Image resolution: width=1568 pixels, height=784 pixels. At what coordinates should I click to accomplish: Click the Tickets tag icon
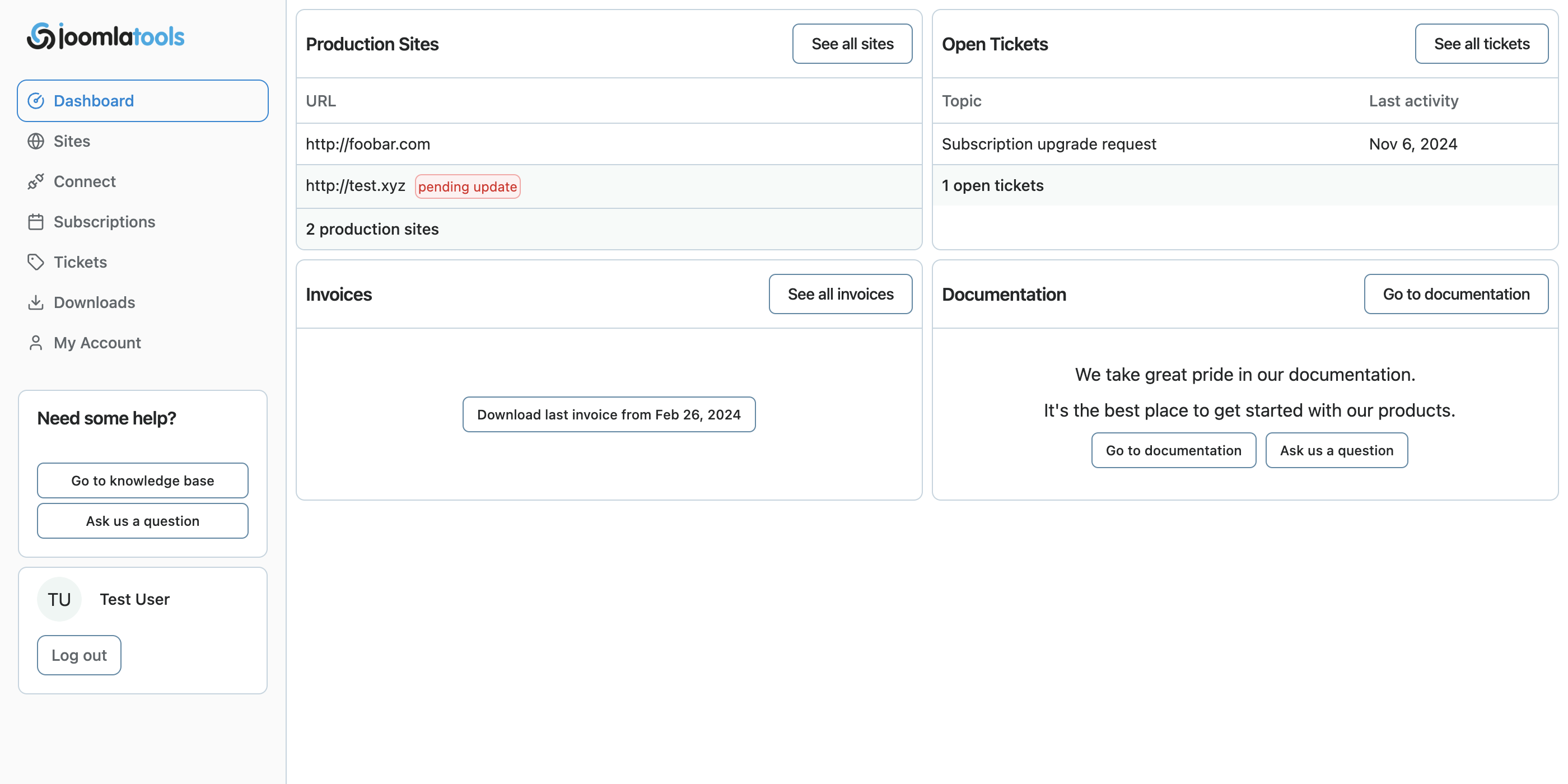36,262
